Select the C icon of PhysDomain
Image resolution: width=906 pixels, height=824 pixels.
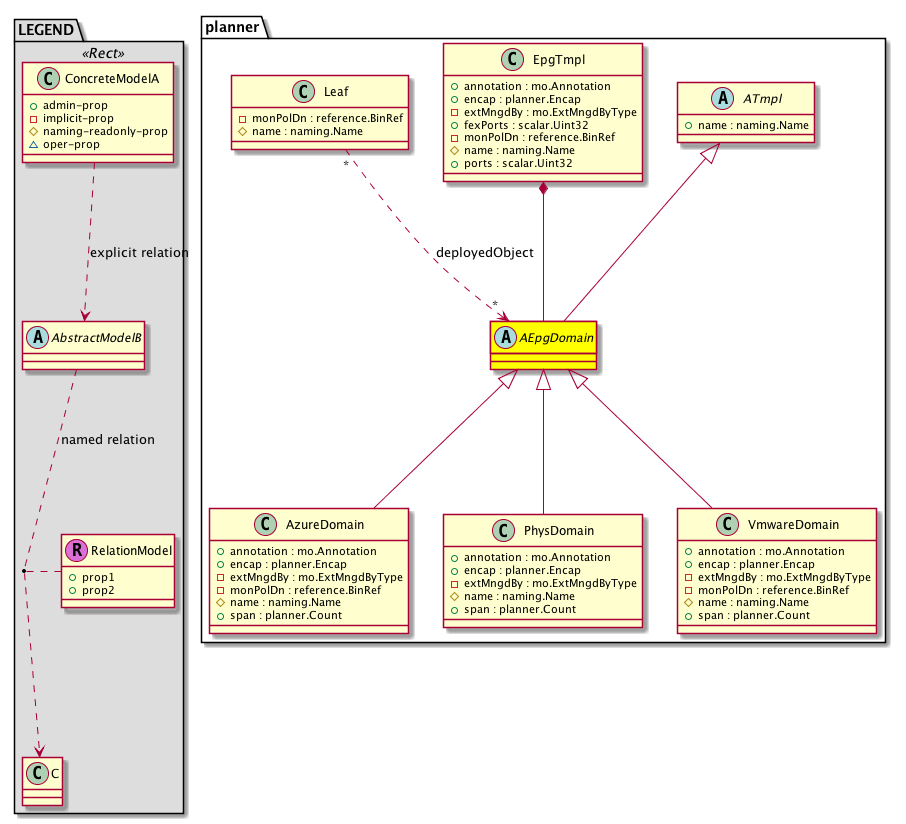pos(505,531)
